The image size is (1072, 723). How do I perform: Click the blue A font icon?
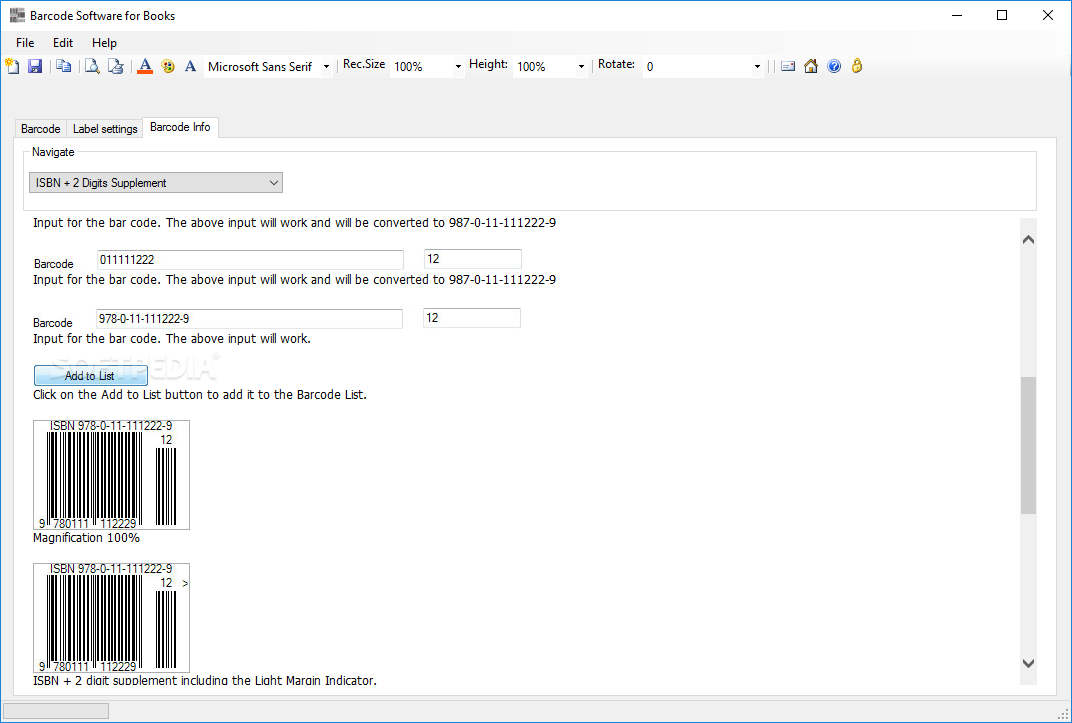pyautogui.click(x=191, y=66)
